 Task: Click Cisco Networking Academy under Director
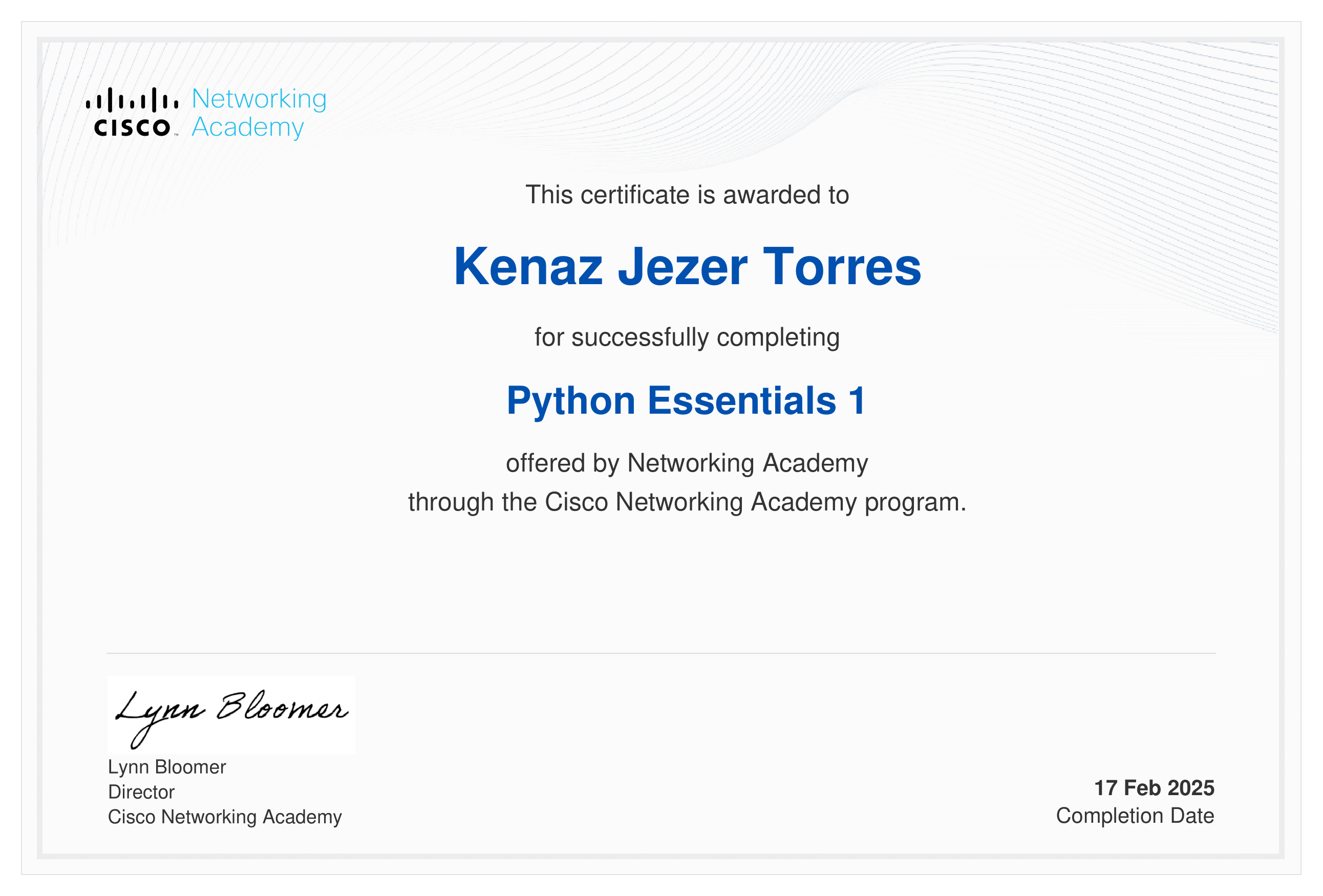225,817
